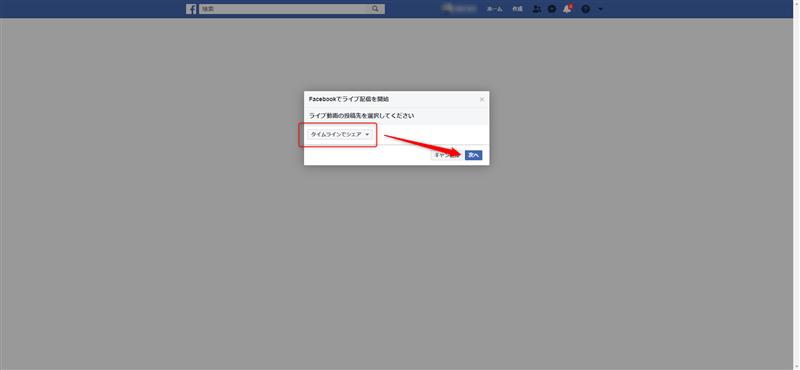Click the small arrow beside タイムラインでシェア

(x=367, y=135)
